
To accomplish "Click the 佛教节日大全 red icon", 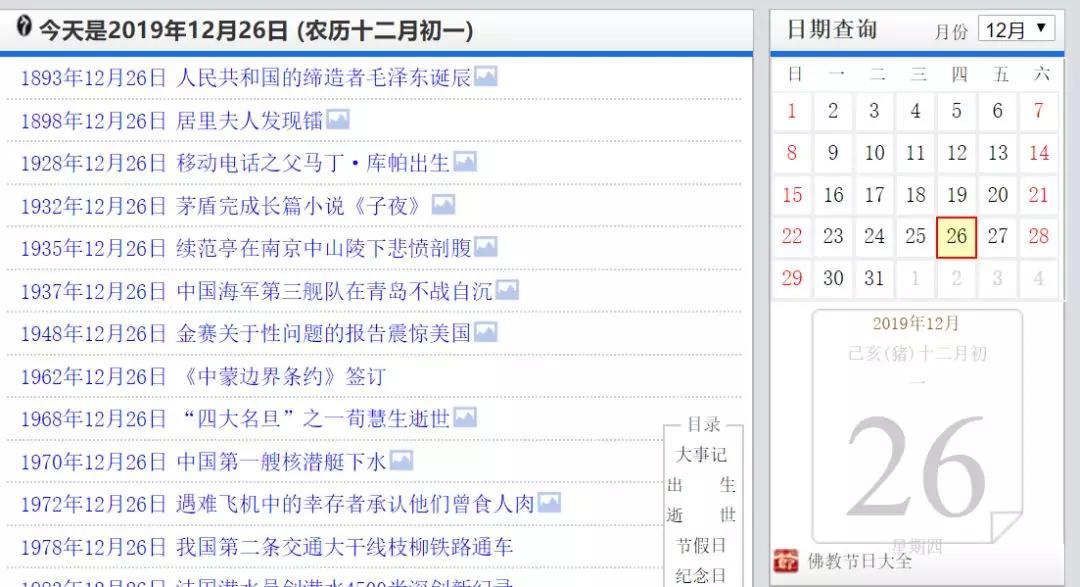I will [x=787, y=561].
